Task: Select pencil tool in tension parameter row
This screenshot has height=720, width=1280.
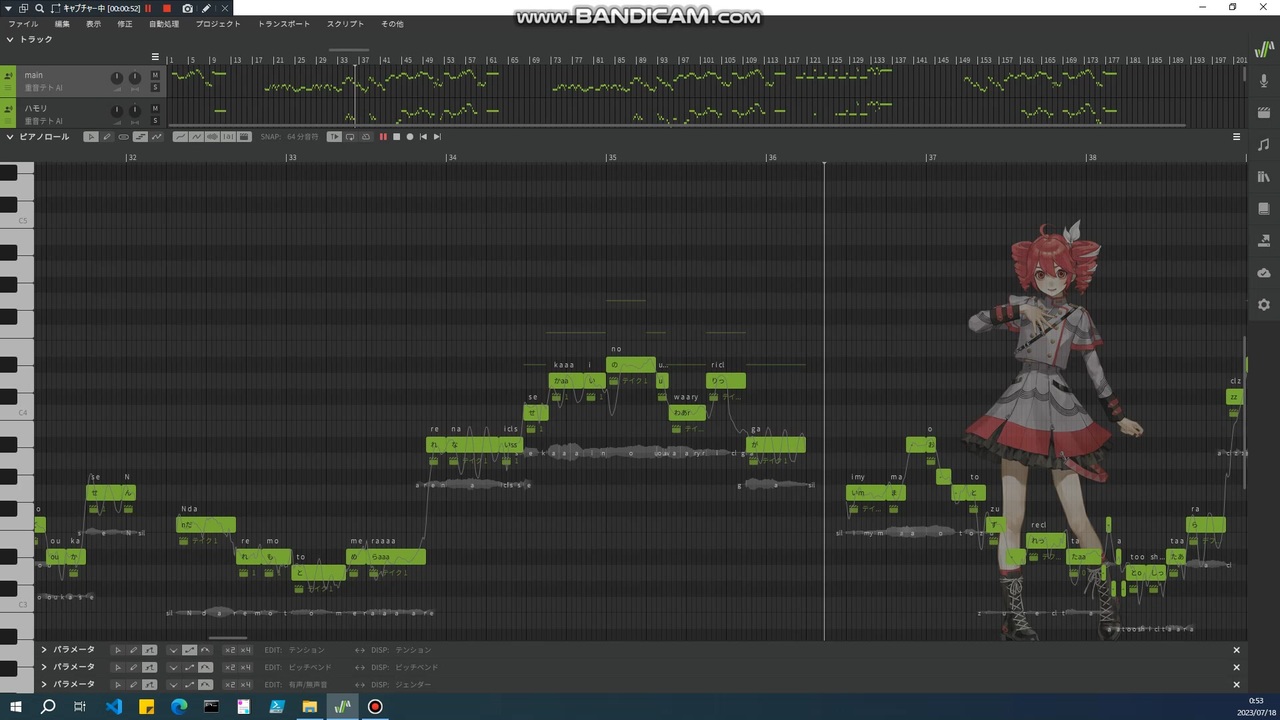Action: coord(133,650)
